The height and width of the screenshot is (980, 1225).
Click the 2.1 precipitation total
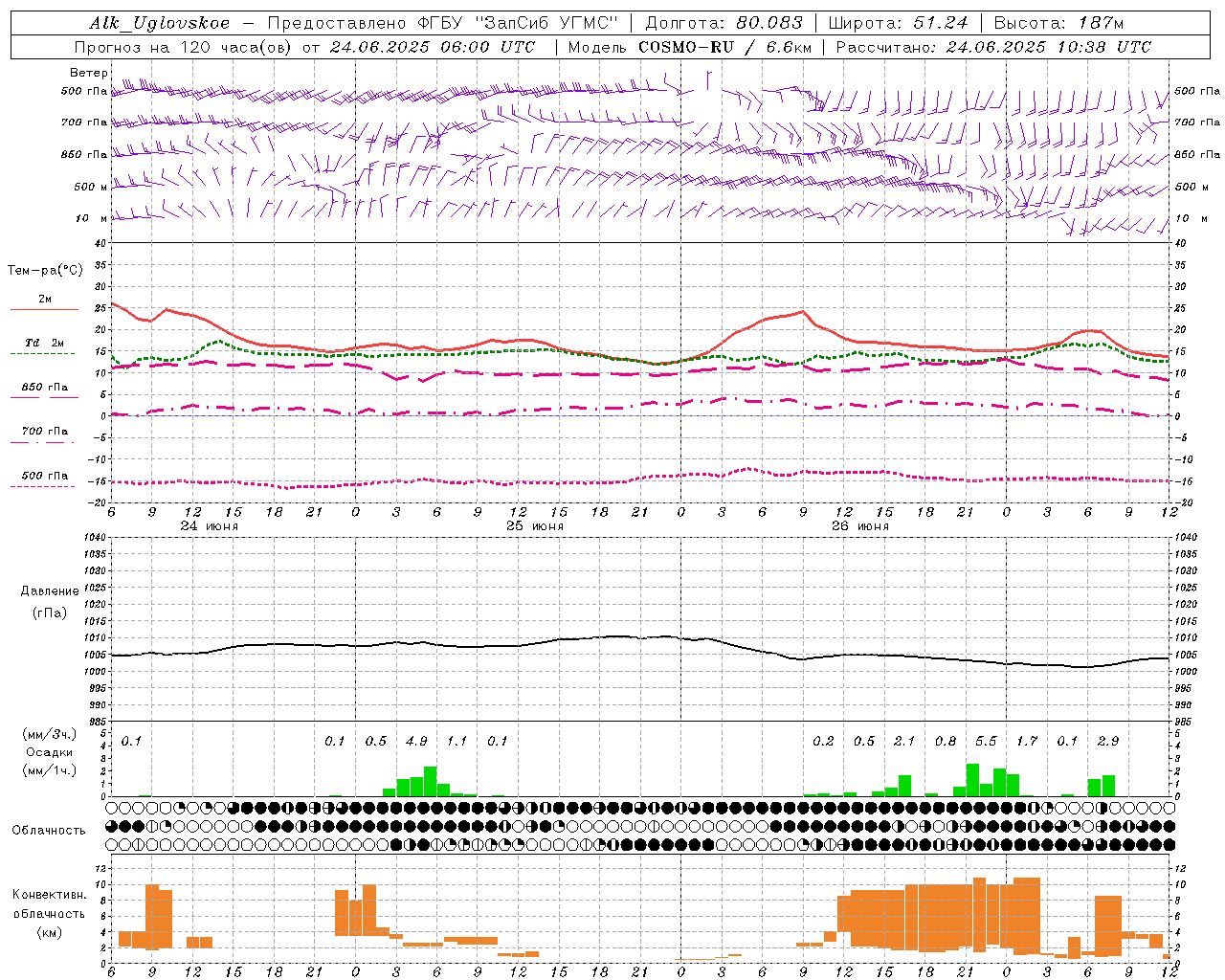(904, 741)
